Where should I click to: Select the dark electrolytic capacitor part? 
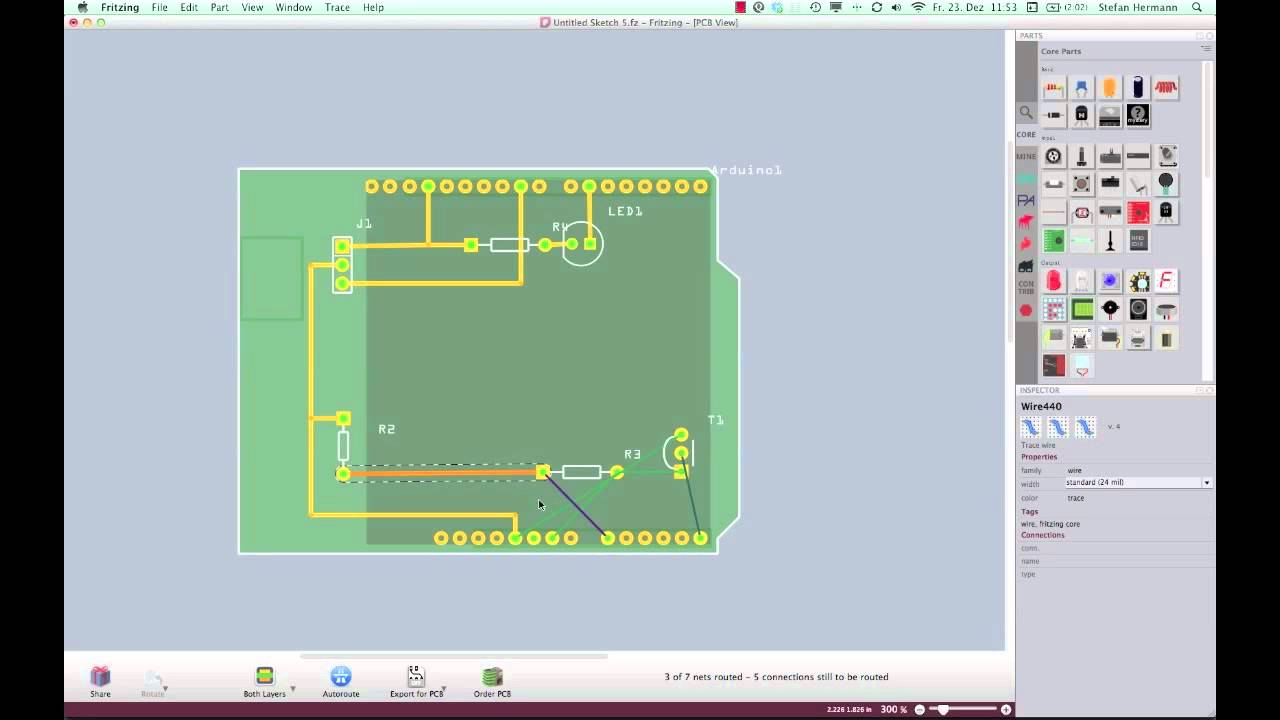[1138, 88]
